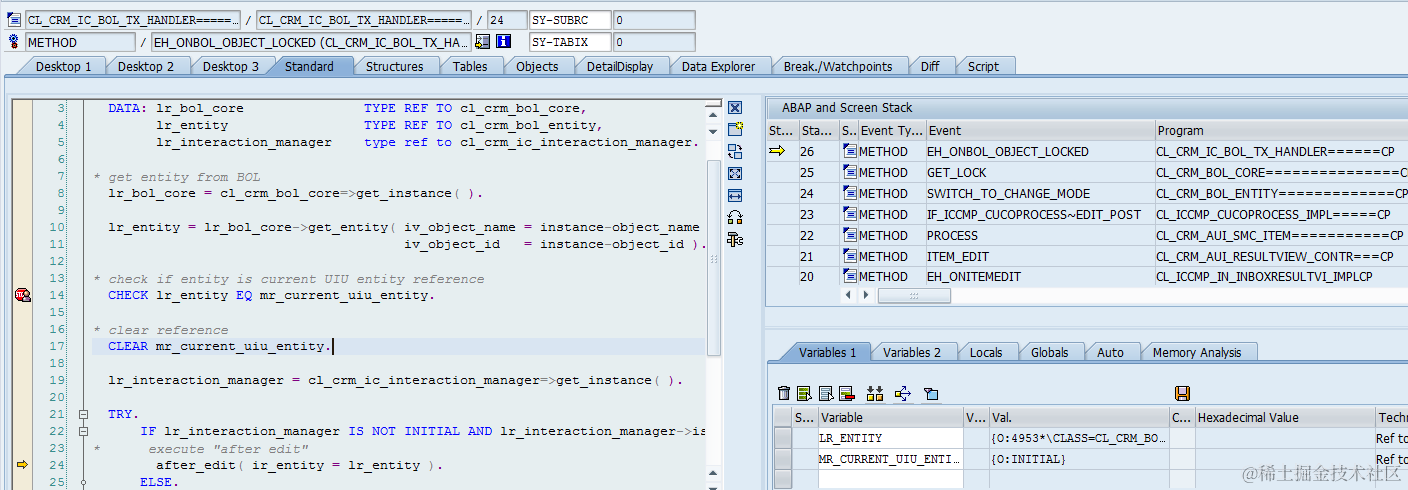Screen dimensions: 1408x490
Task: Collapse the TRY block at line 21
Action: (x=83, y=414)
